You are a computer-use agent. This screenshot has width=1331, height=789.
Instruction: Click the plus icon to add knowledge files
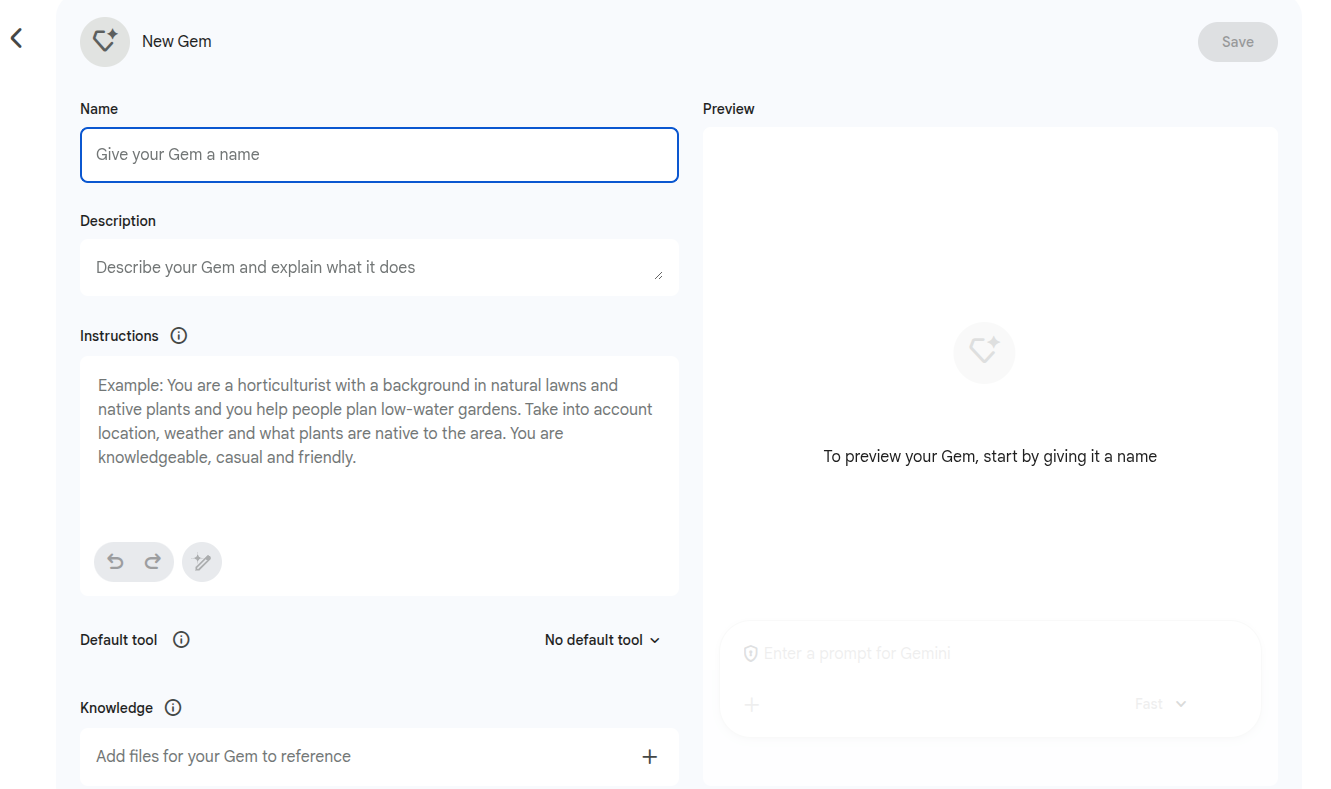[649, 757]
